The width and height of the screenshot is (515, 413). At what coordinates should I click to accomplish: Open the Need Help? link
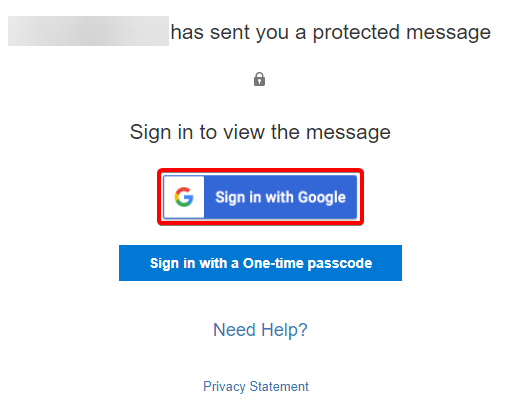260,330
